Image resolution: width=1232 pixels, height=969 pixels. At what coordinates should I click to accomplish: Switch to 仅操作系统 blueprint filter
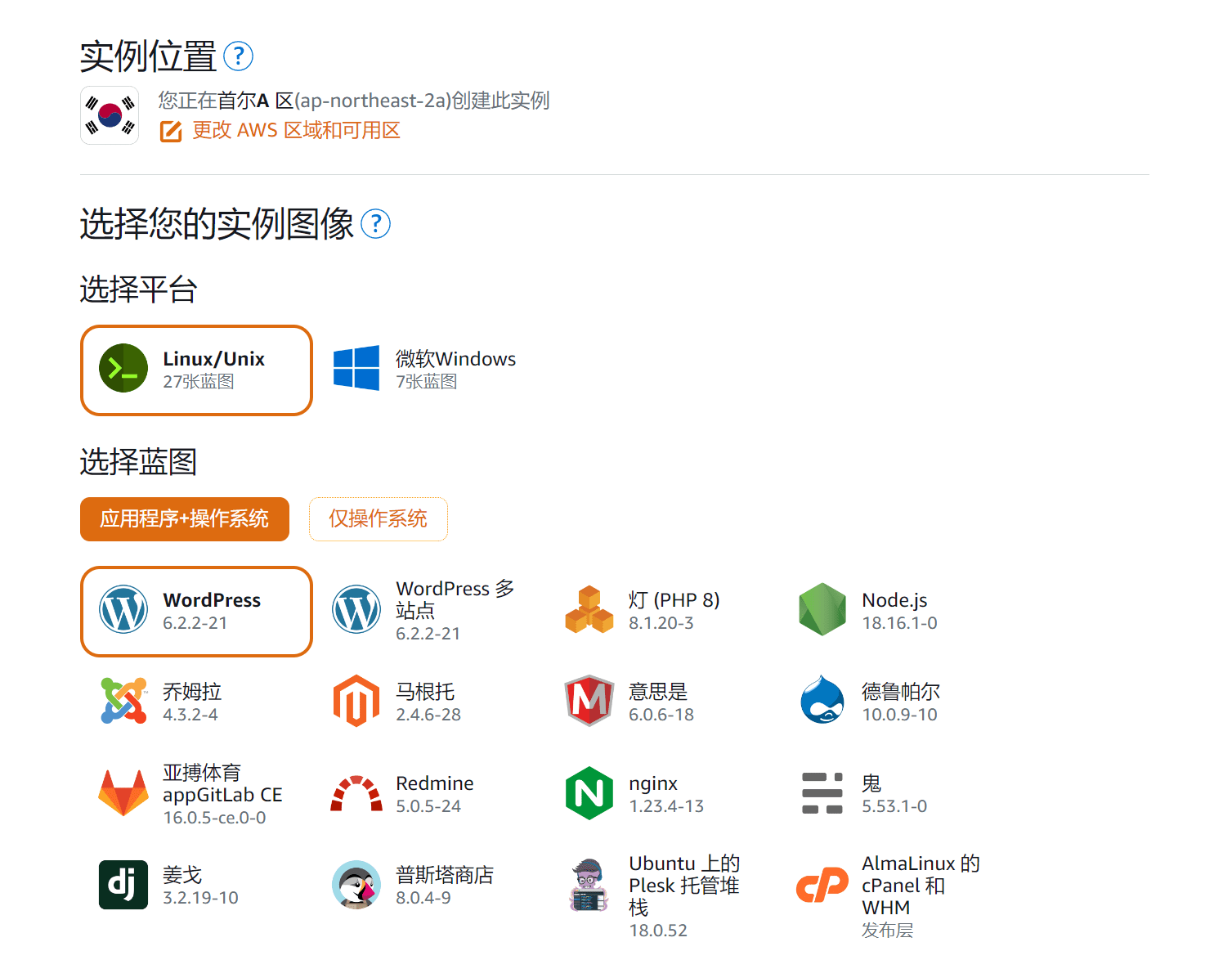tap(378, 518)
